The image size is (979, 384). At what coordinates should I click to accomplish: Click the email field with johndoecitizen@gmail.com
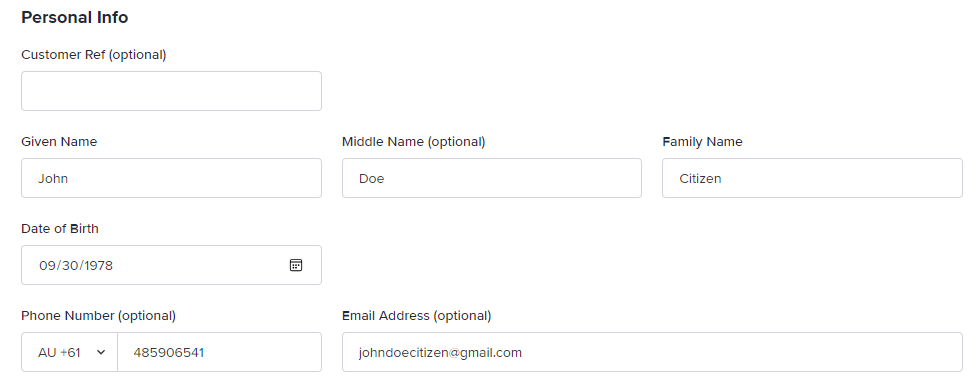click(652, 352)
